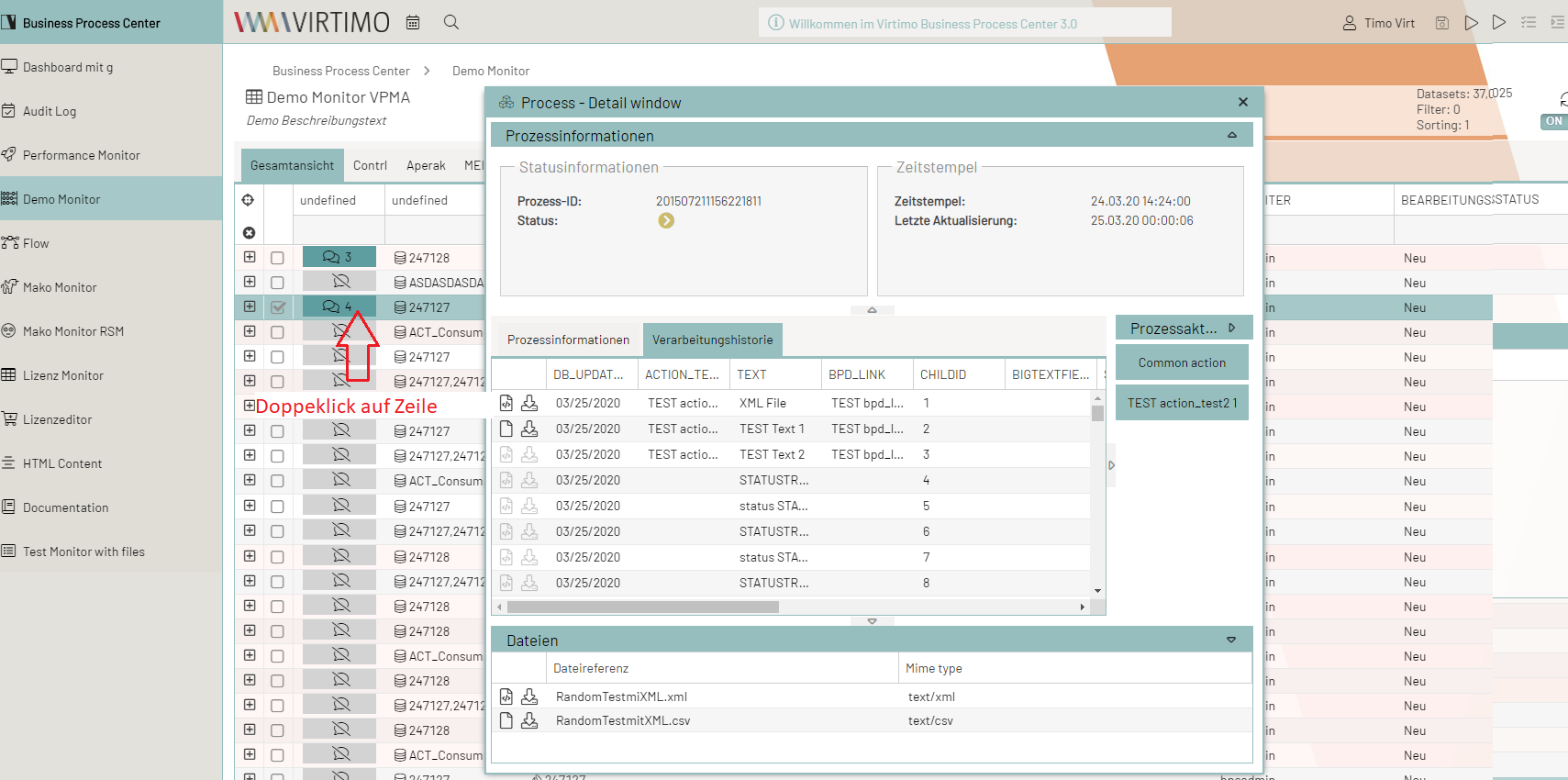Download the RandomTestmiXML.xml file

click(529, 696)
